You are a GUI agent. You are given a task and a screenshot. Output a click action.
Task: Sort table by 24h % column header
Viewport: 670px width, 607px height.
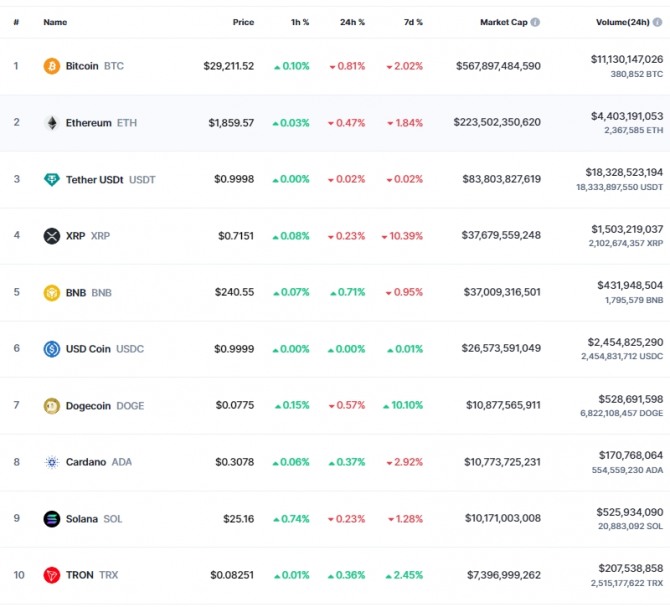(352, 22)
